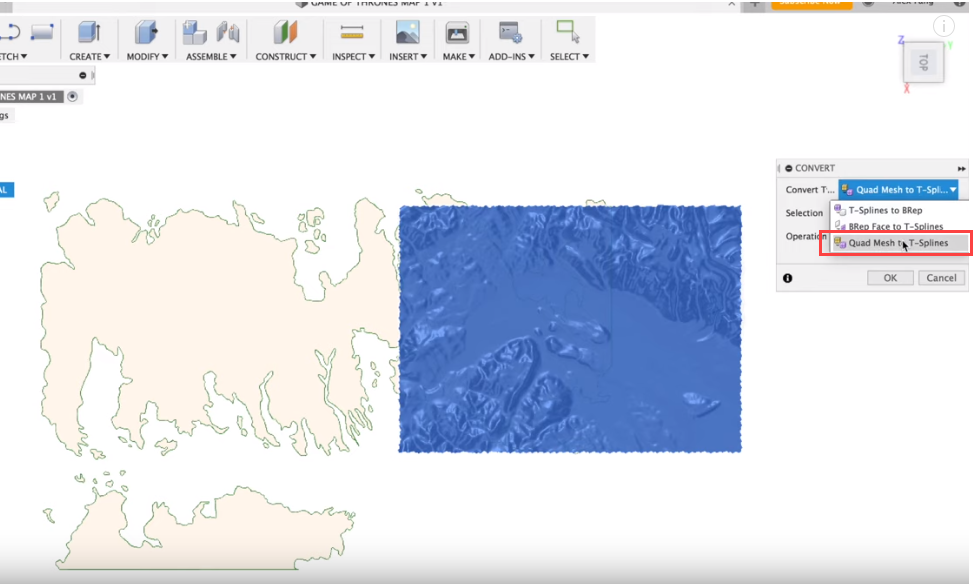The height and width of the screenshot is (584, 973).
Task: Open the MODIFY dropdown menu
Action: [x=147, y=56]
